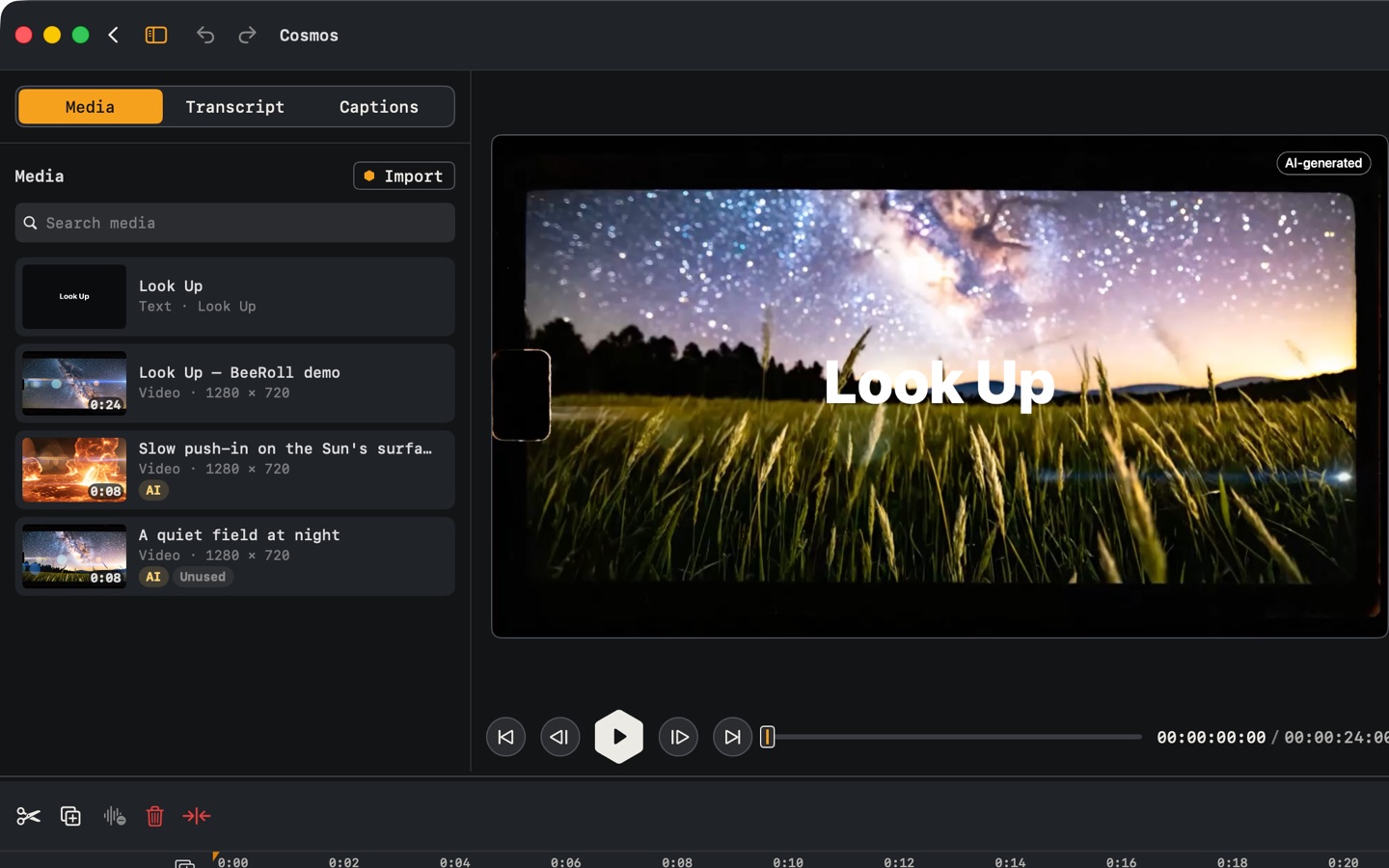
Task: Open the Captions tab
Action: tap(379, 107)
